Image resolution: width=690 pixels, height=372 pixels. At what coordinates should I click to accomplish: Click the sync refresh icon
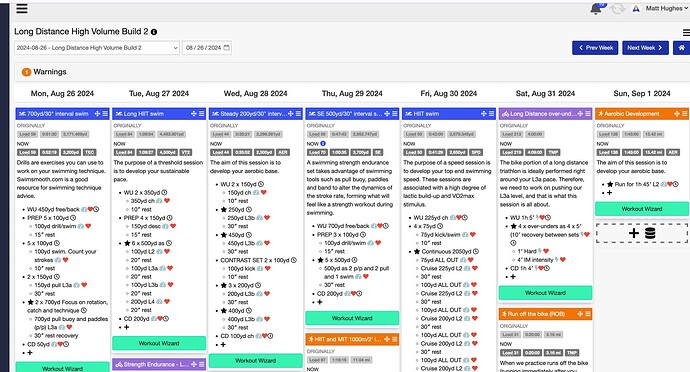[x=617, y=8]
